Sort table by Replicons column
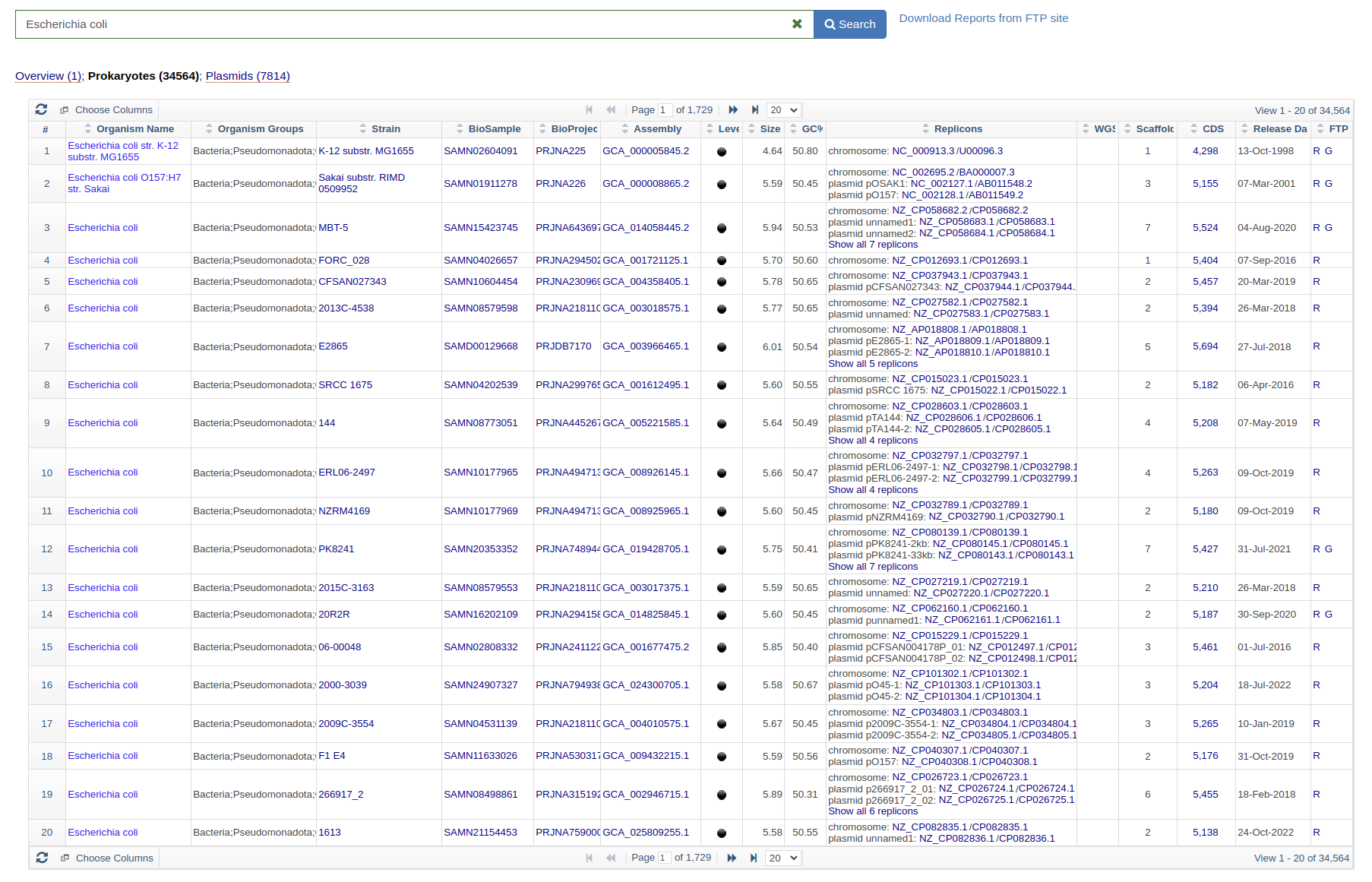This screenshot has width=1372, height=882. click(x=951, y=129)
